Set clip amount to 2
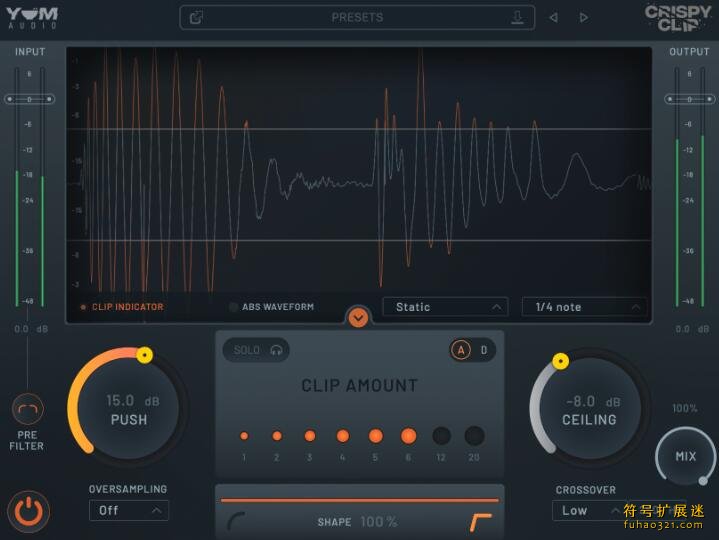Image resolution: width=719 pixels, height=540 pixels. pyautogui.click(x=277, y=436)
